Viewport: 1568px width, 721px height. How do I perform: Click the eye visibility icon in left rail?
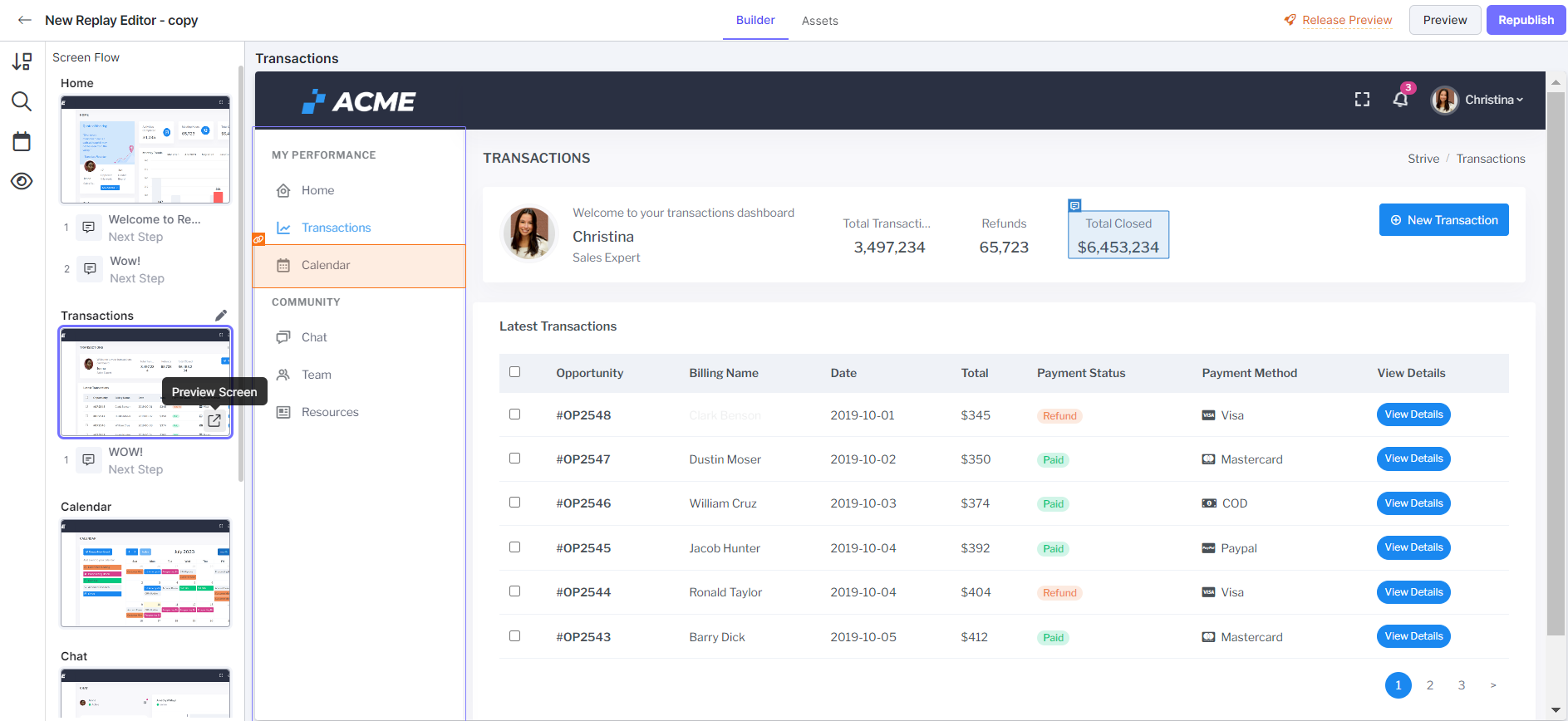[22, 181]
